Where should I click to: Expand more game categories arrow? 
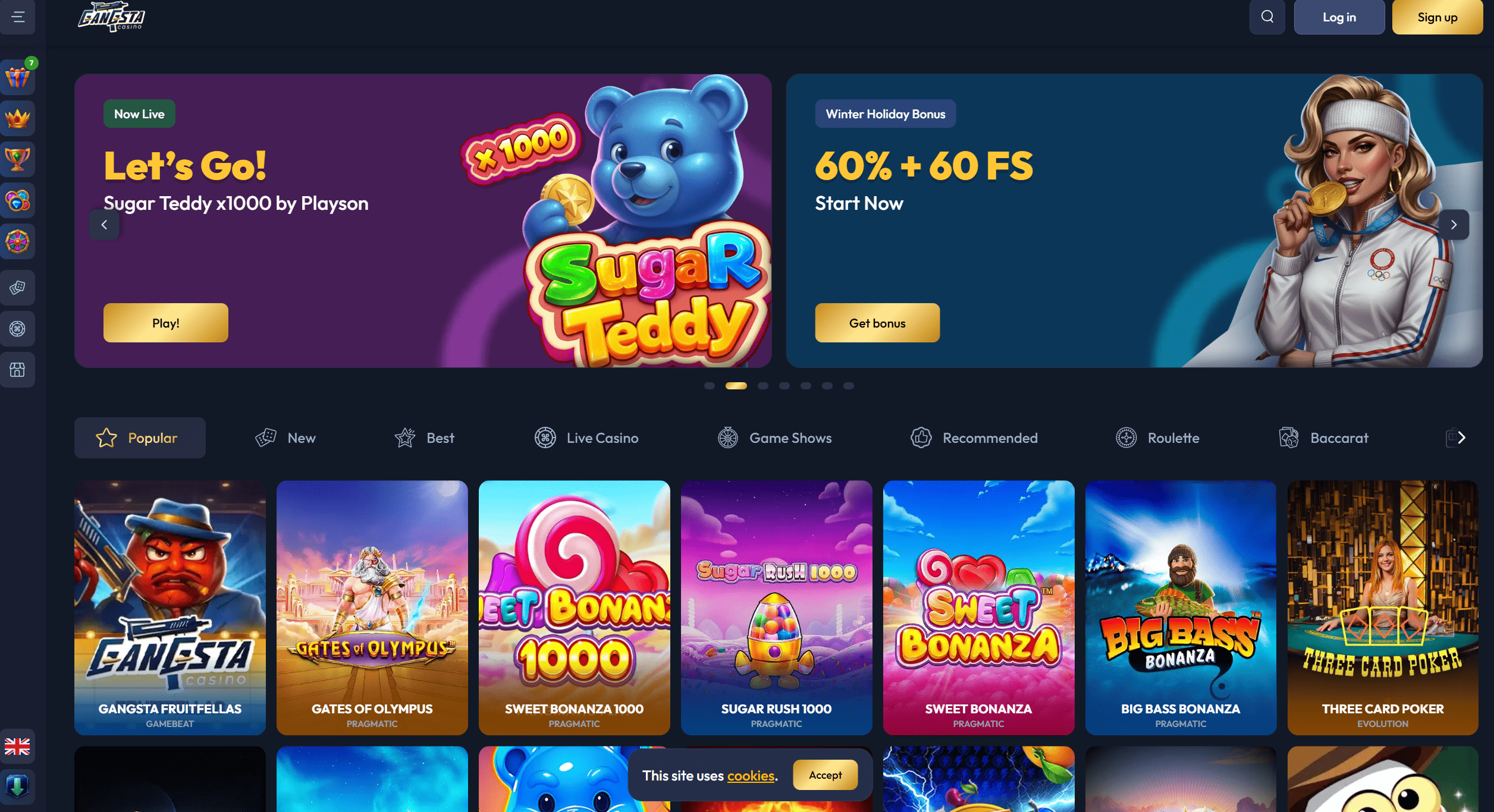click(1461, 438)
